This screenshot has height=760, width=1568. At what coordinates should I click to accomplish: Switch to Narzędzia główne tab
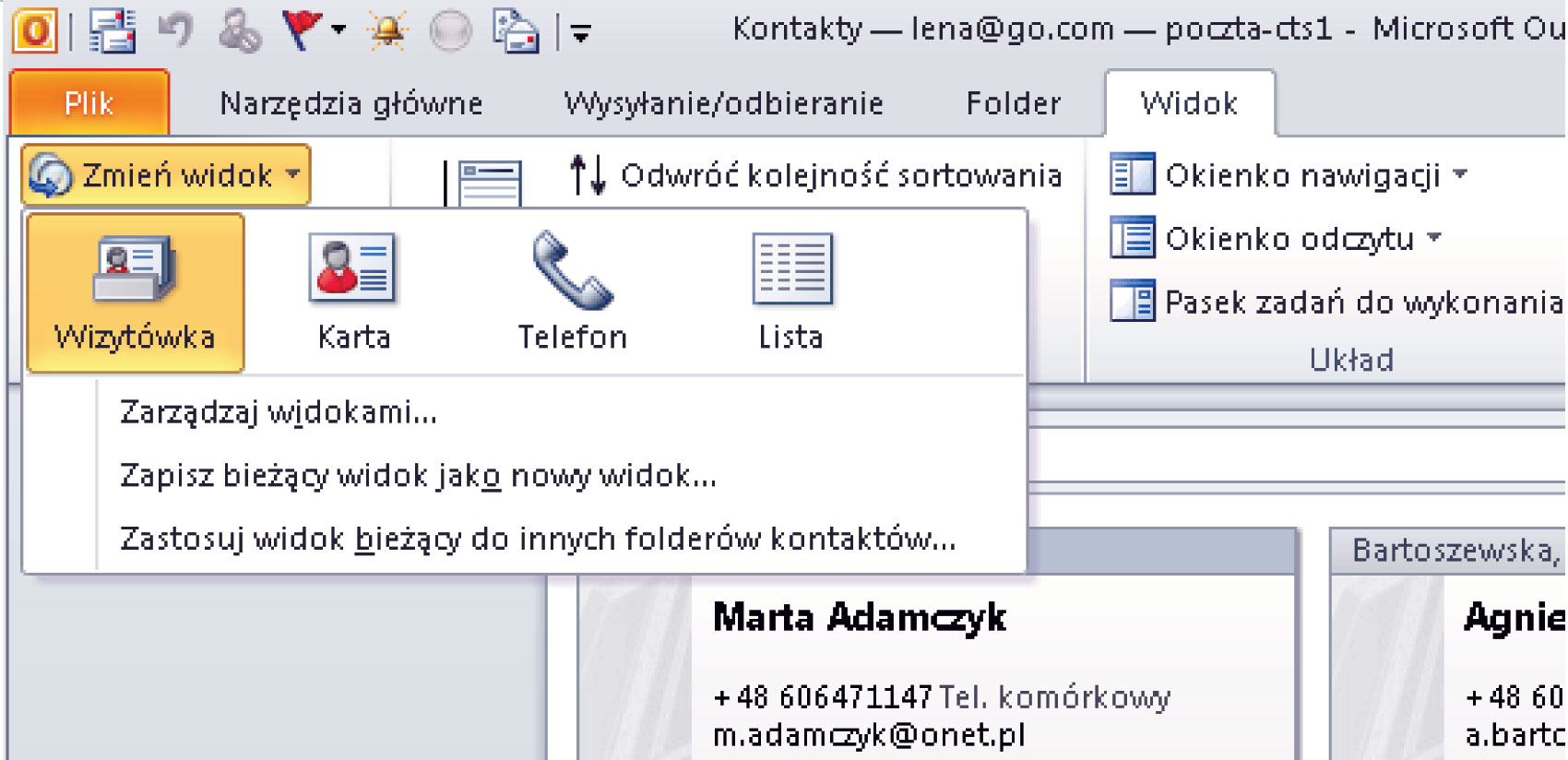click(350, 103)
